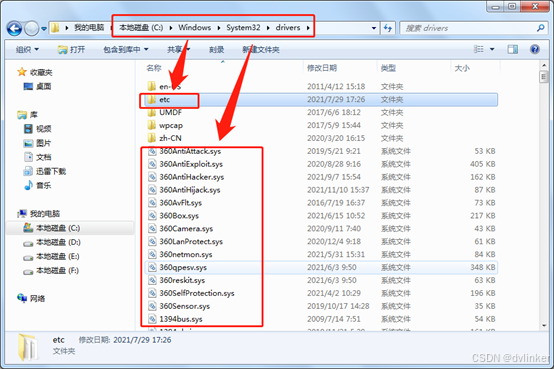Click the 打开 toolbar button

(71, 49)
